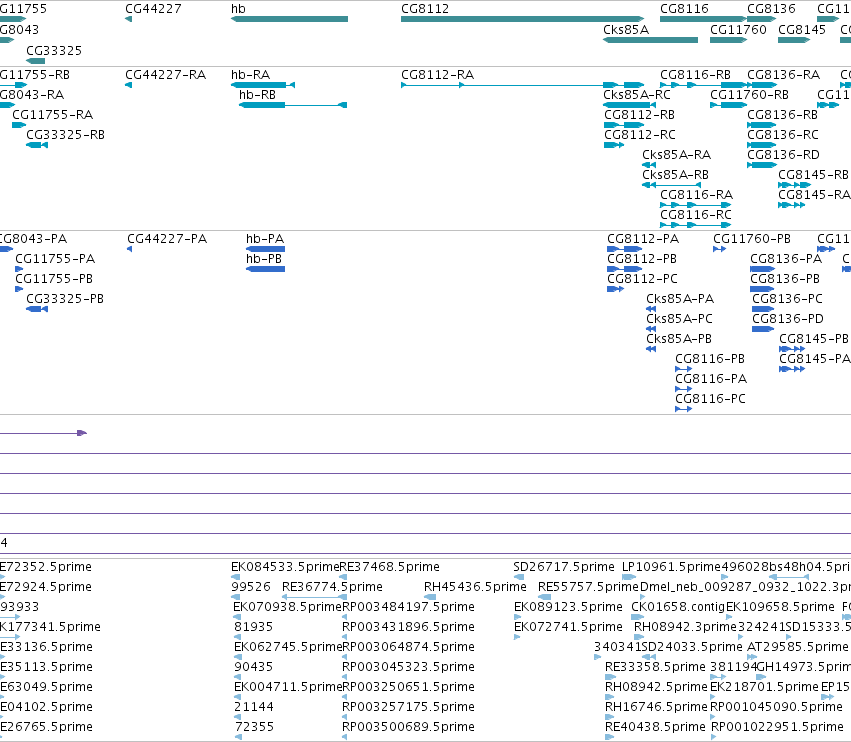
Task: Select the CG11755-RA transcript label
Action: [x=53, y=115]
